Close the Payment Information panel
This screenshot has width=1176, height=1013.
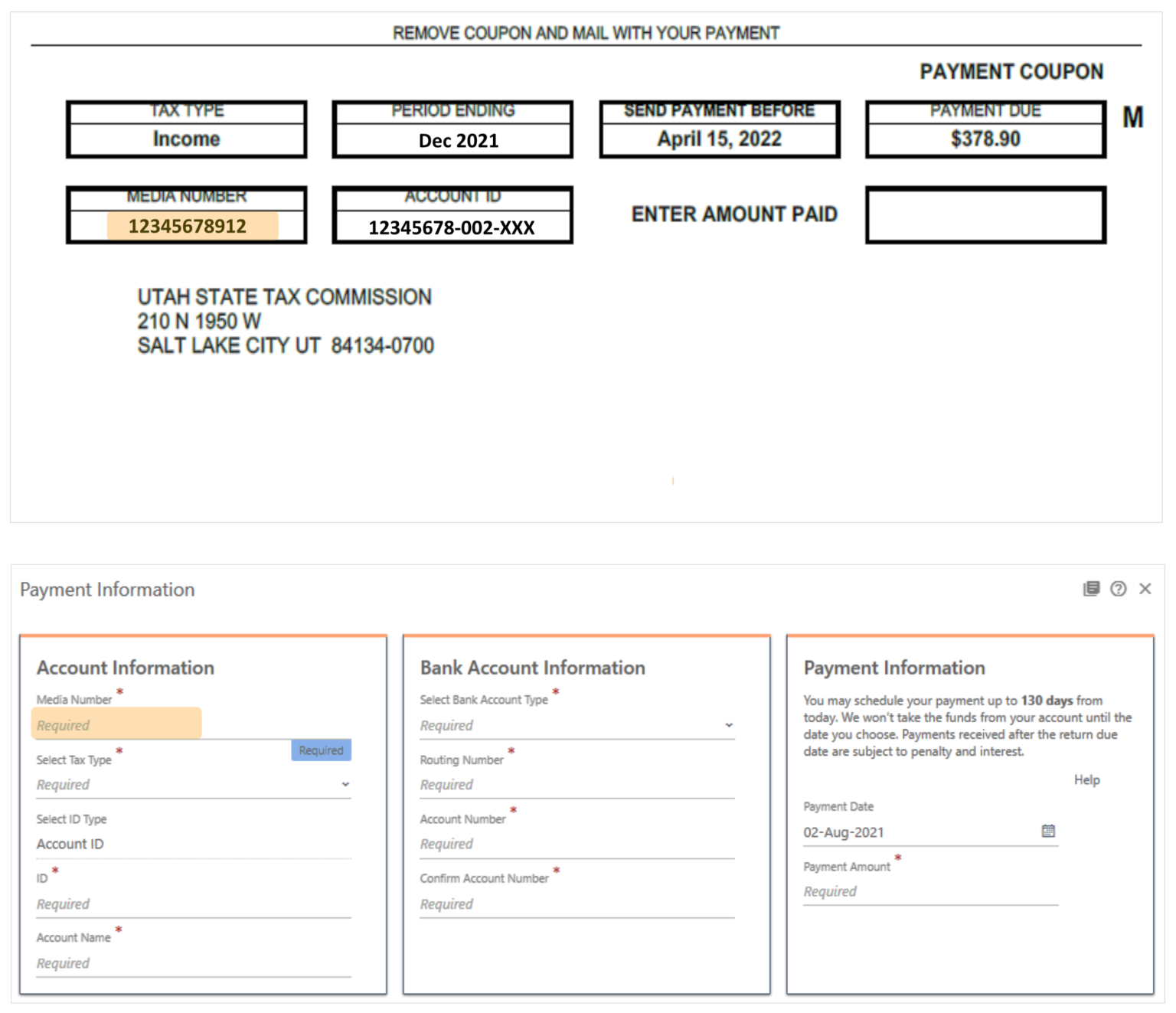pos(1145,589)
